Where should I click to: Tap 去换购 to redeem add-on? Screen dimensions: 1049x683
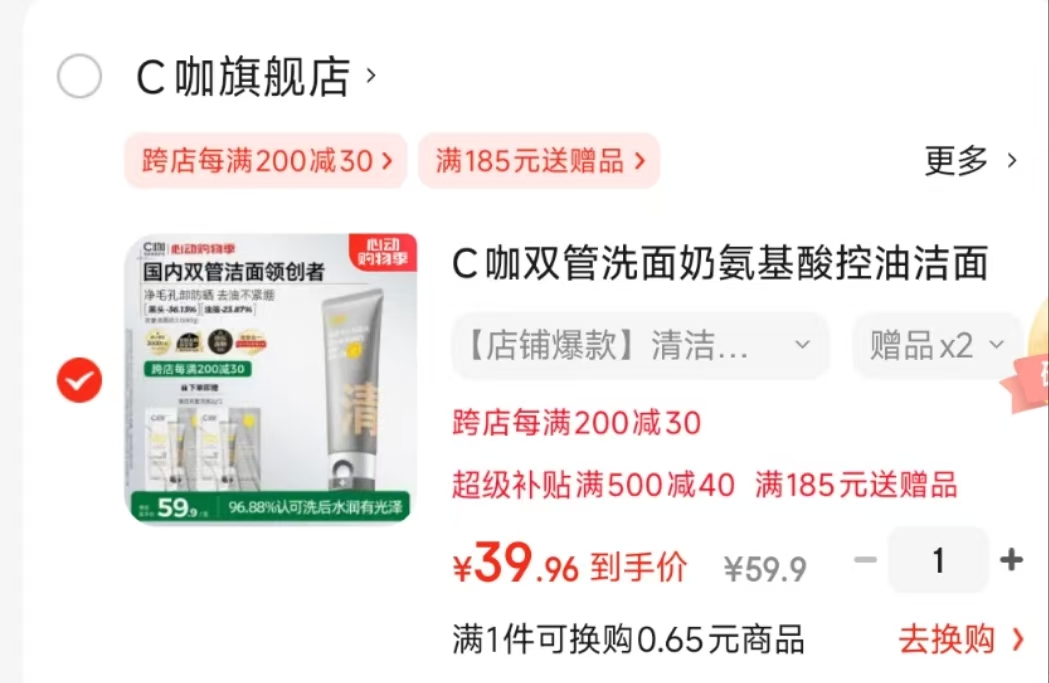947,640
